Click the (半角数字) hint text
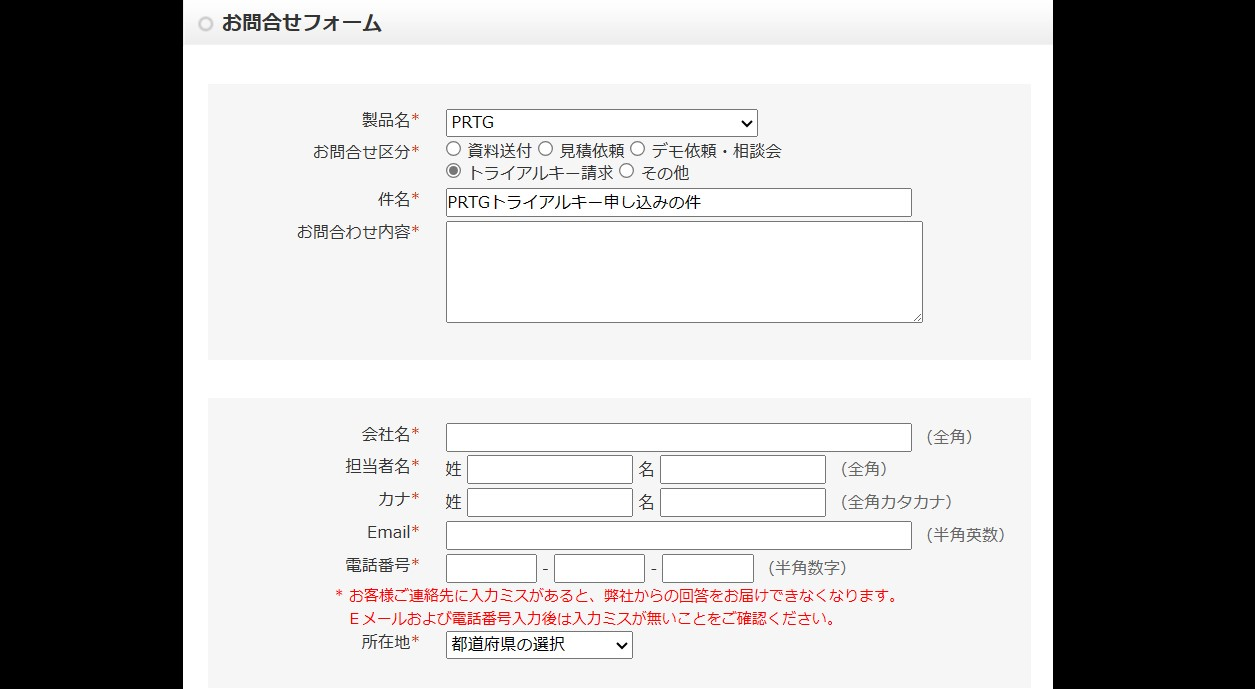Viewport: 1255px width, 689px height. (807, 568)
